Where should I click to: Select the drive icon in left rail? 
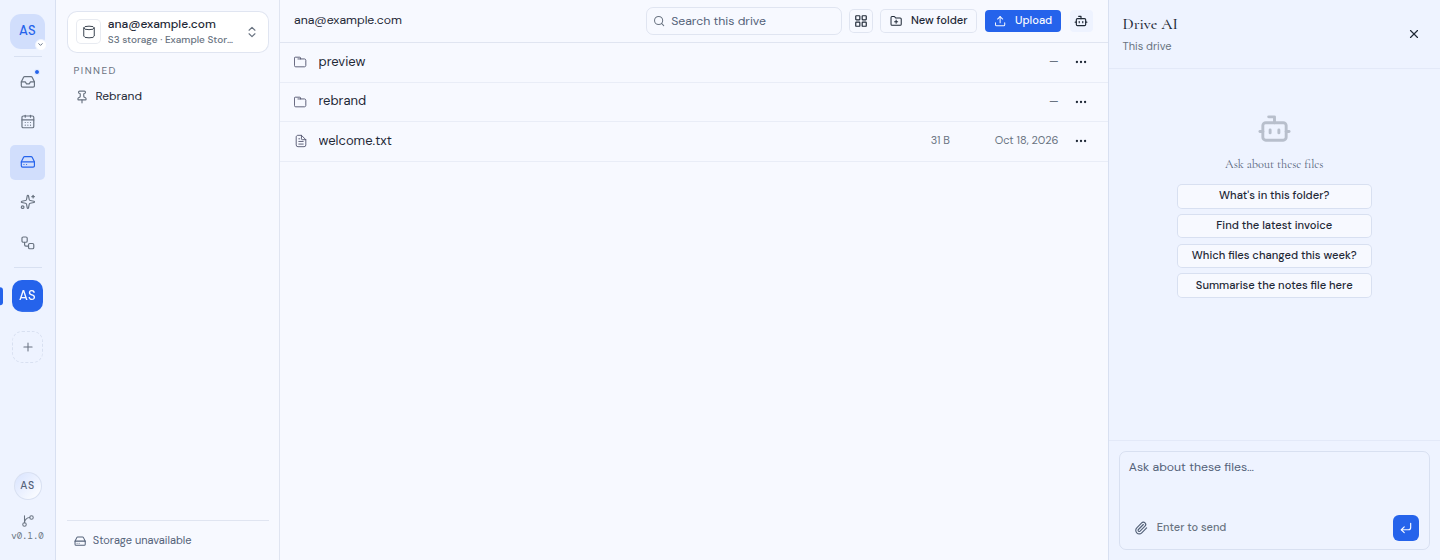(x=28, y=162)
